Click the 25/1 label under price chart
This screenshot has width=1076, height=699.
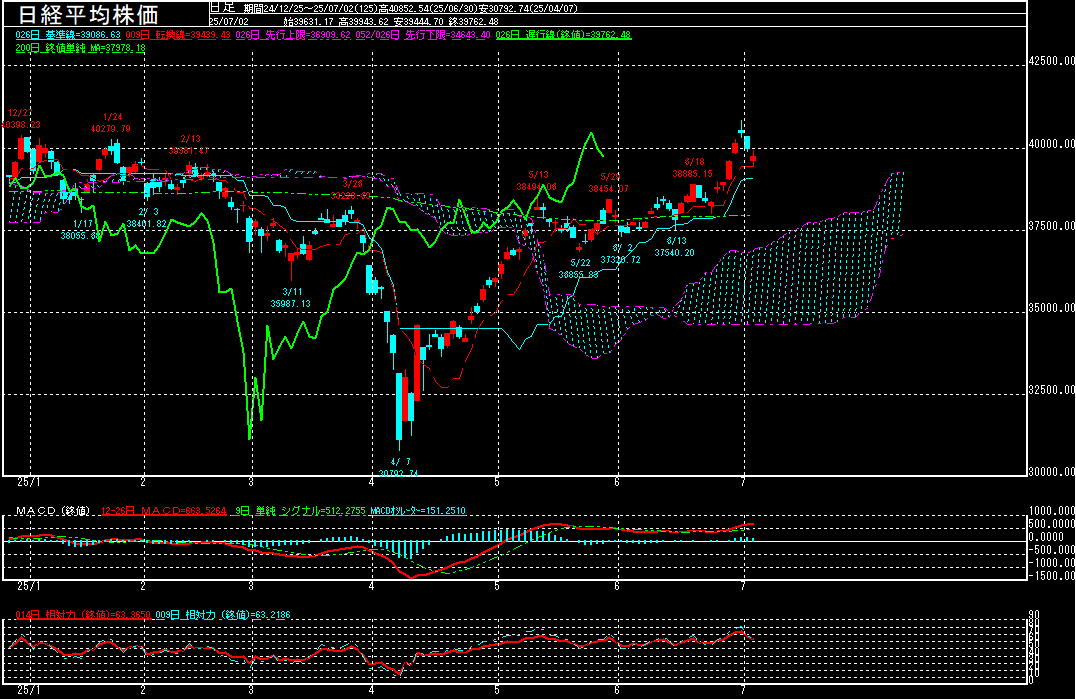pos(29,482)
